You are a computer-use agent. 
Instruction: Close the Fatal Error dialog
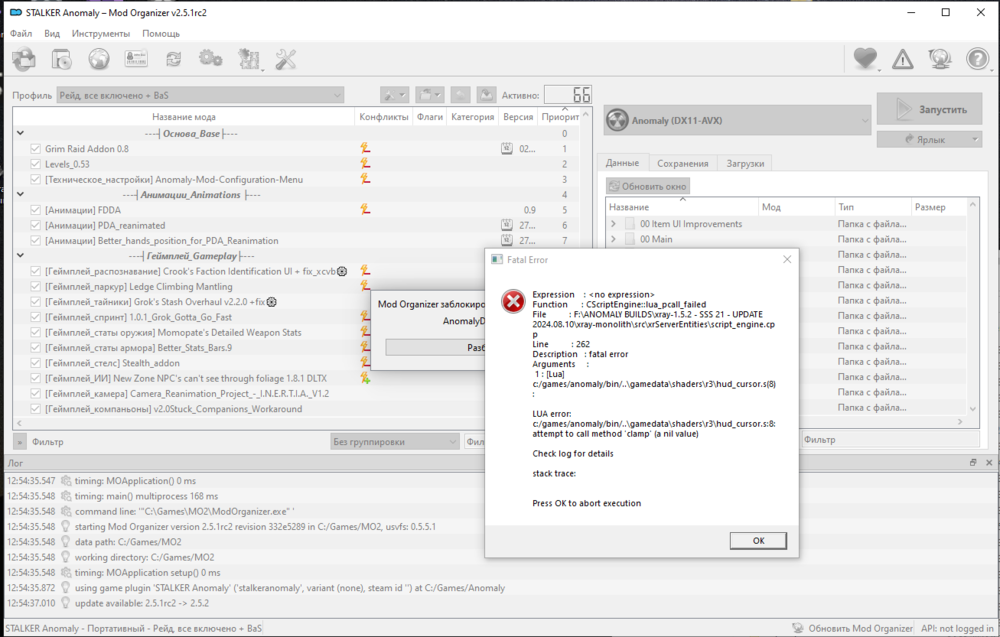click(x=787, y=259)
